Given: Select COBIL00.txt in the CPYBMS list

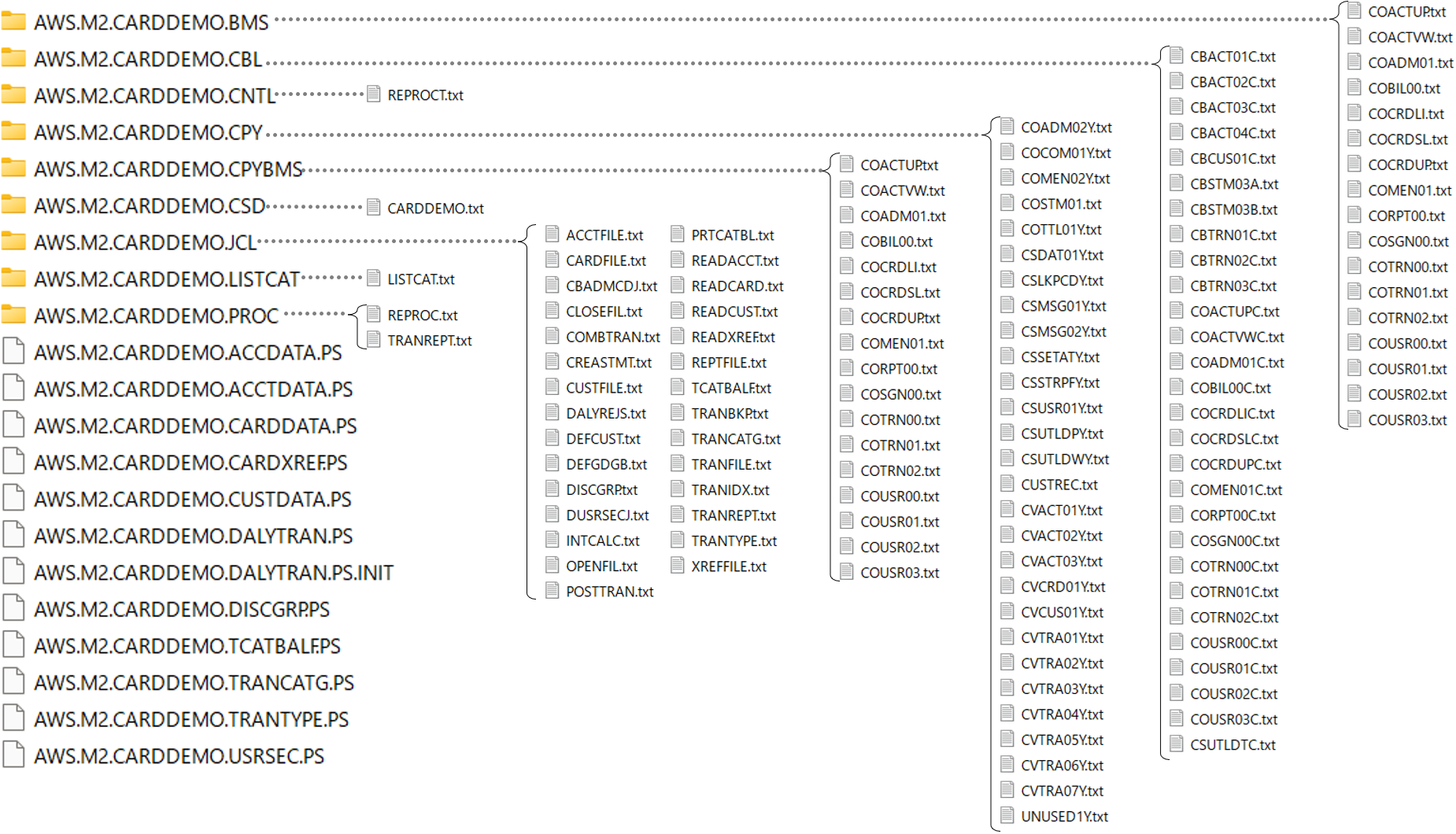Looking at the screenshot, I should pyautogui.click(x=896, y=242).
